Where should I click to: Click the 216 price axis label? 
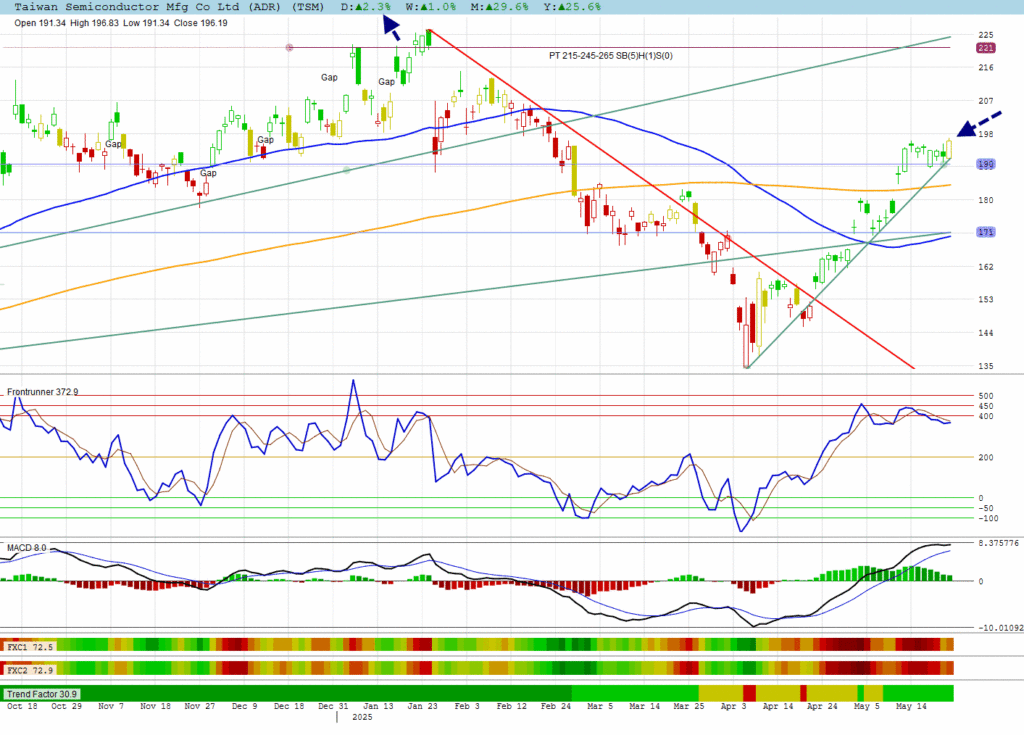click(x=985, y=67)
